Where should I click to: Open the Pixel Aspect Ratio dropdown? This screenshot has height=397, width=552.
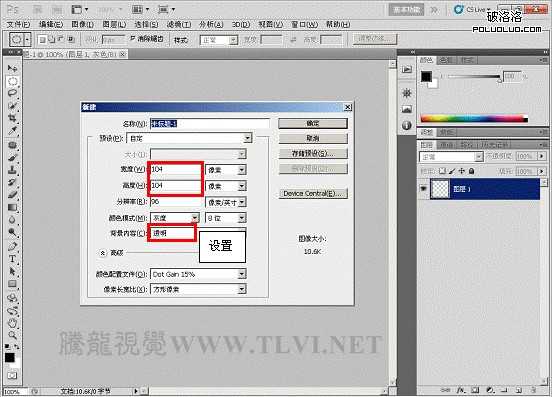(242, 289)
